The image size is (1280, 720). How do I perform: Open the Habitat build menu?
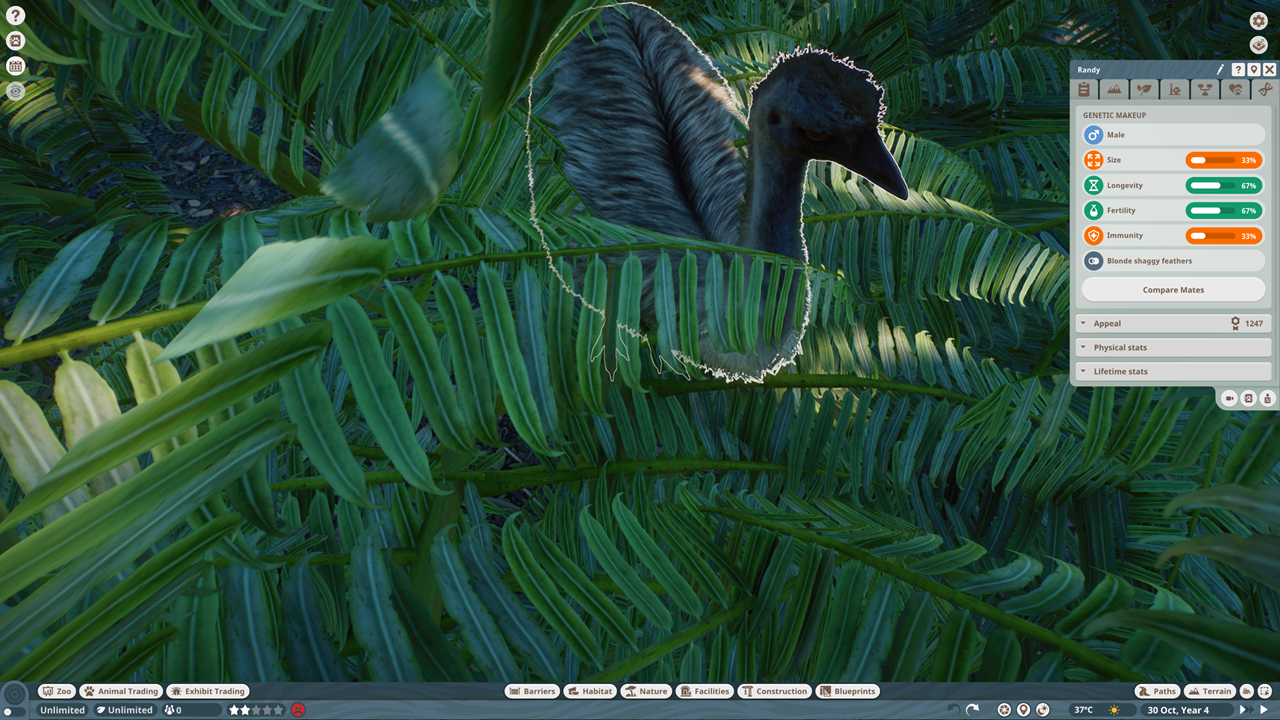(x=590, y=691)
